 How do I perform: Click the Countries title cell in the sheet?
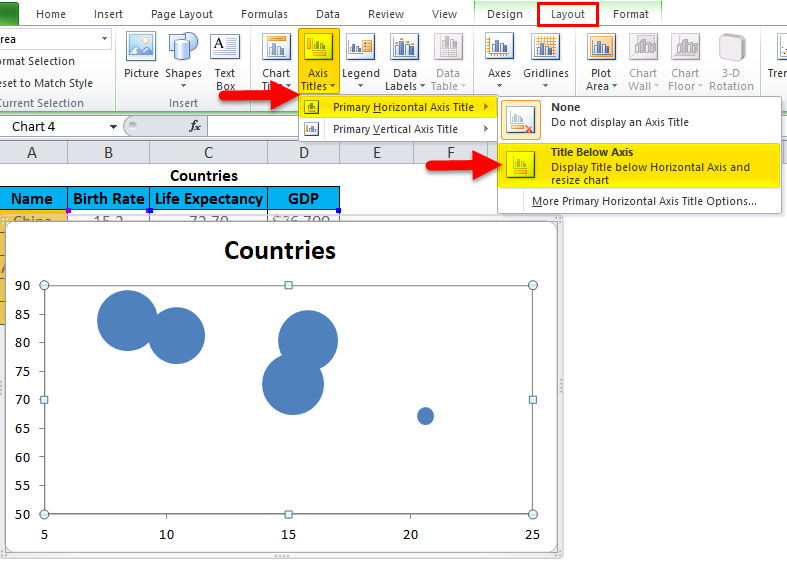point(204,176)
